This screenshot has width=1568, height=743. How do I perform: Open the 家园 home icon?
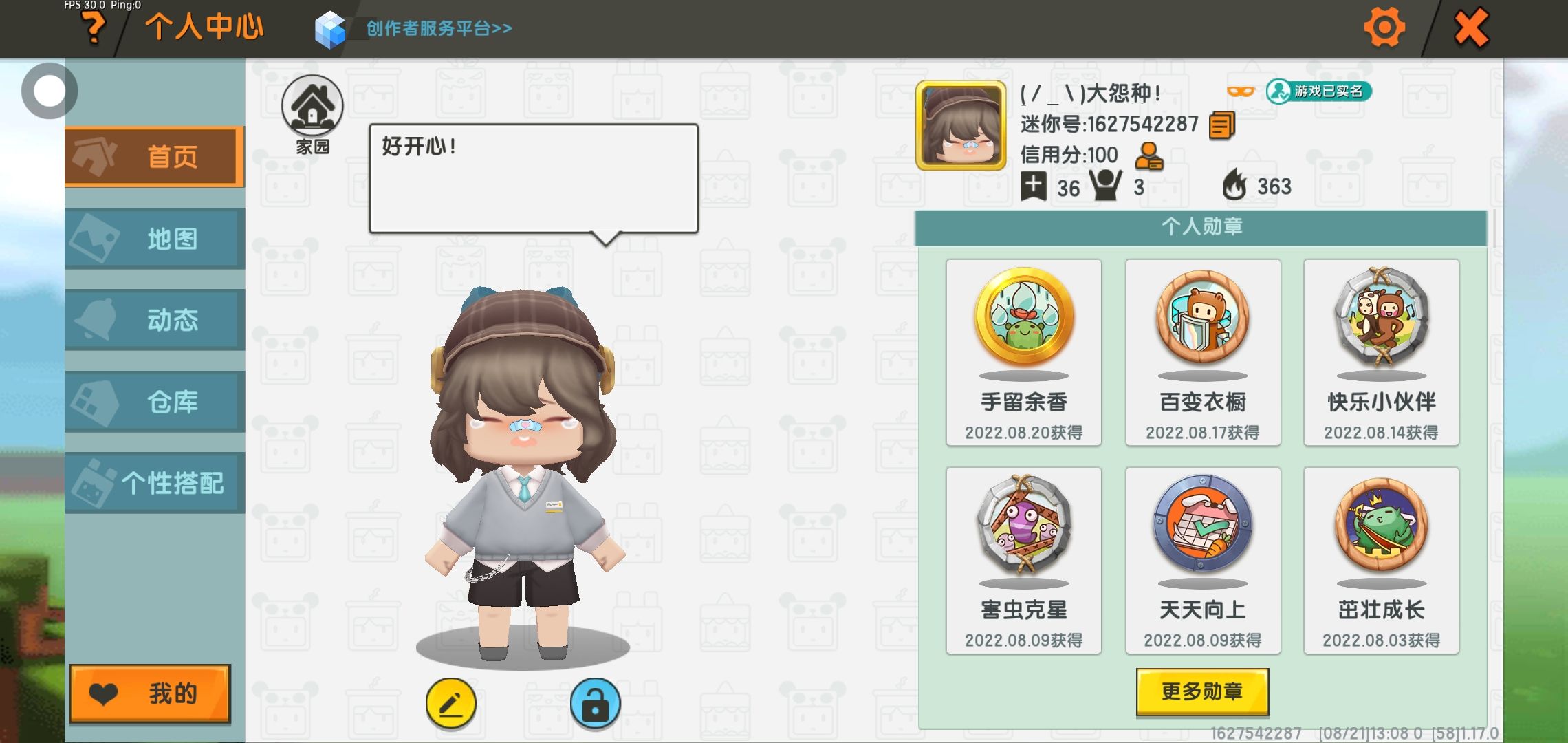[312, 106]
